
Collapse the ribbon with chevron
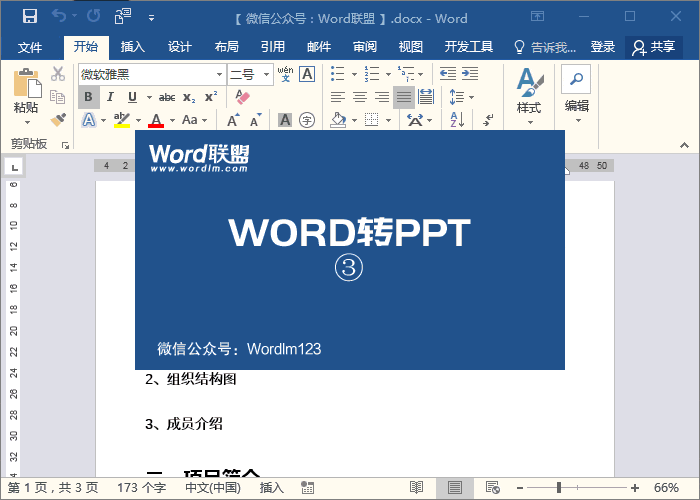point(684,145)
